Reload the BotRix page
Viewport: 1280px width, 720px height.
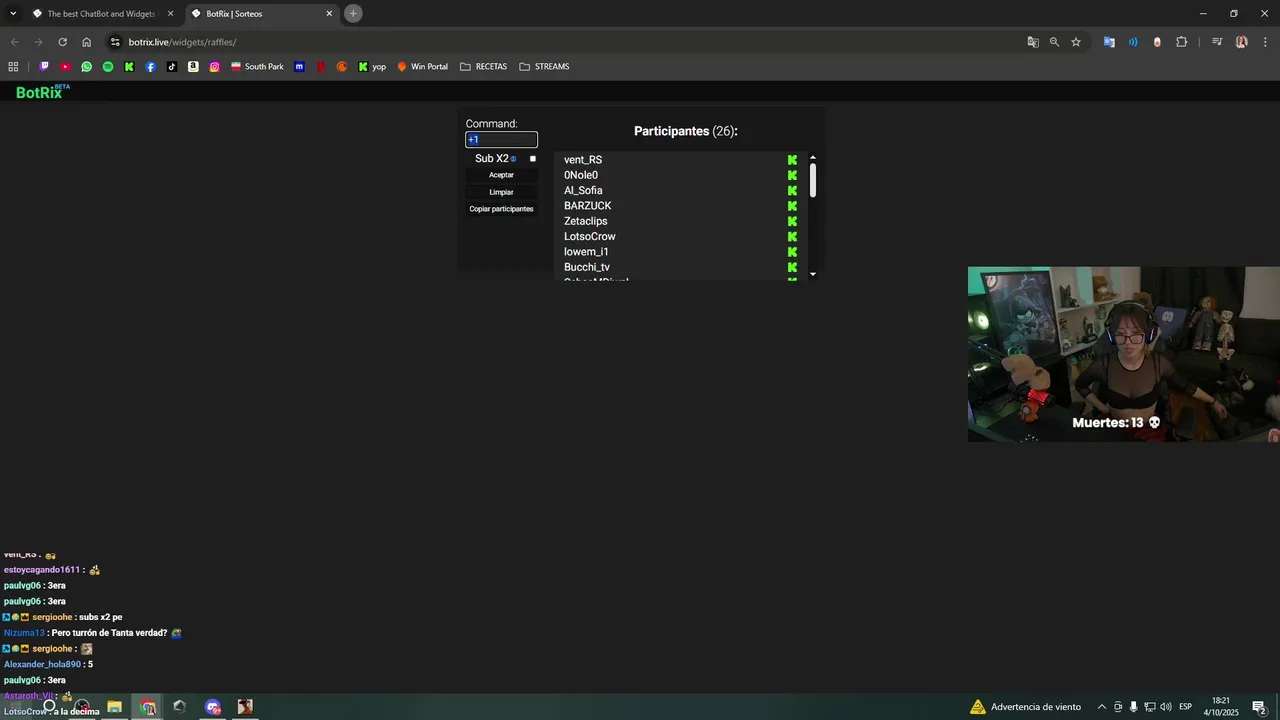click(62, 42)
